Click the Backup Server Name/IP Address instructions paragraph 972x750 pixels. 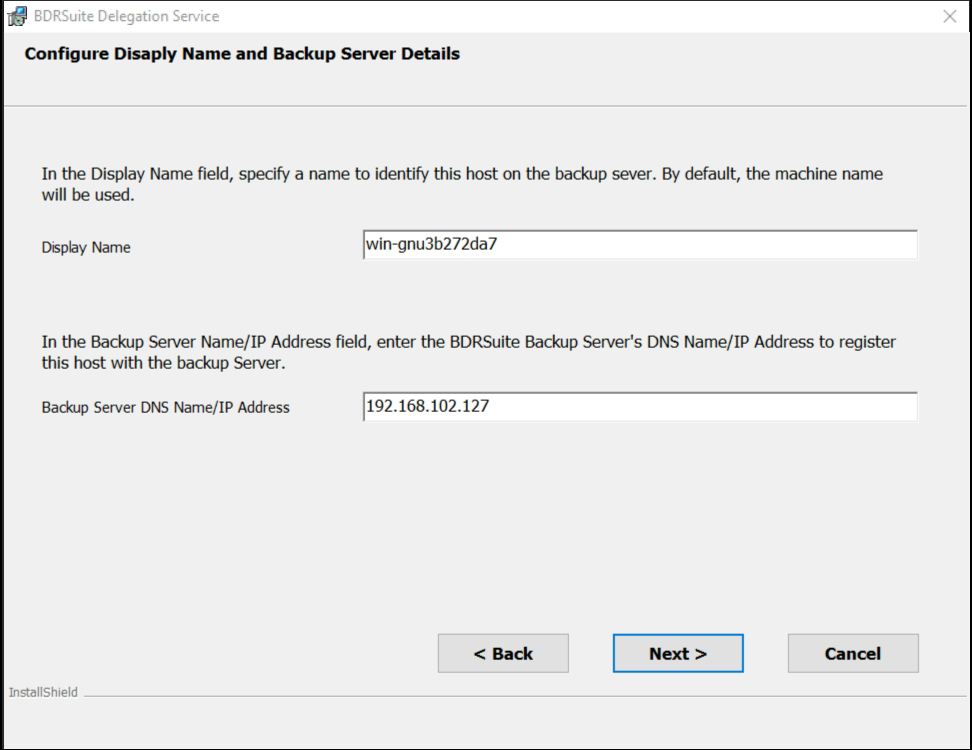click(468, 352)
